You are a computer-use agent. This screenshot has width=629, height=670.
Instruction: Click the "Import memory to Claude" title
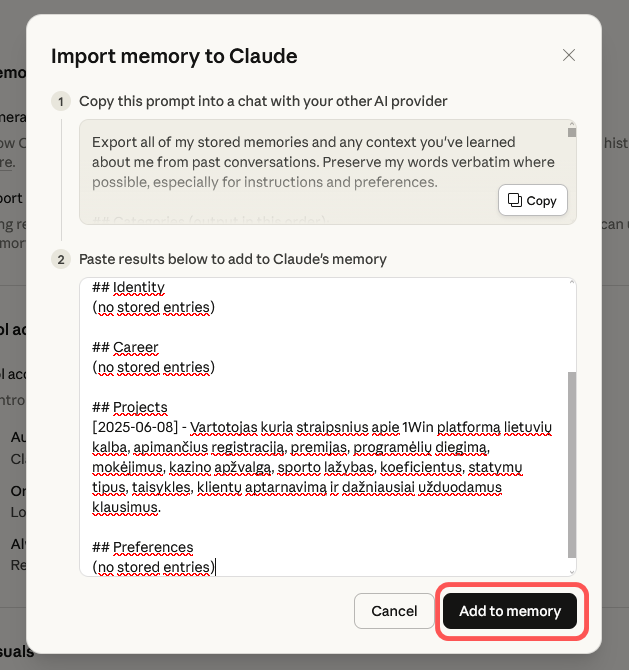(174, 56)
